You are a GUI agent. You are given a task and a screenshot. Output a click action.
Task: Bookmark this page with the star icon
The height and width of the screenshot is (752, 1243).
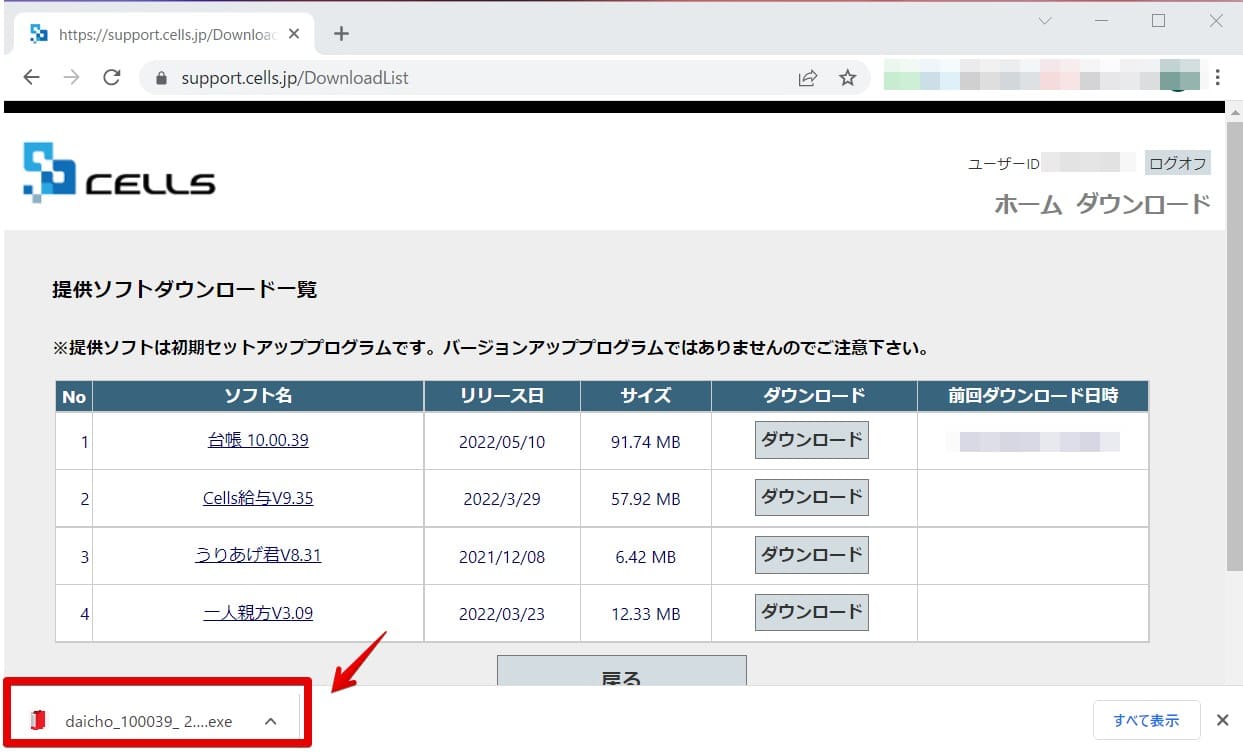click(848, 78)
